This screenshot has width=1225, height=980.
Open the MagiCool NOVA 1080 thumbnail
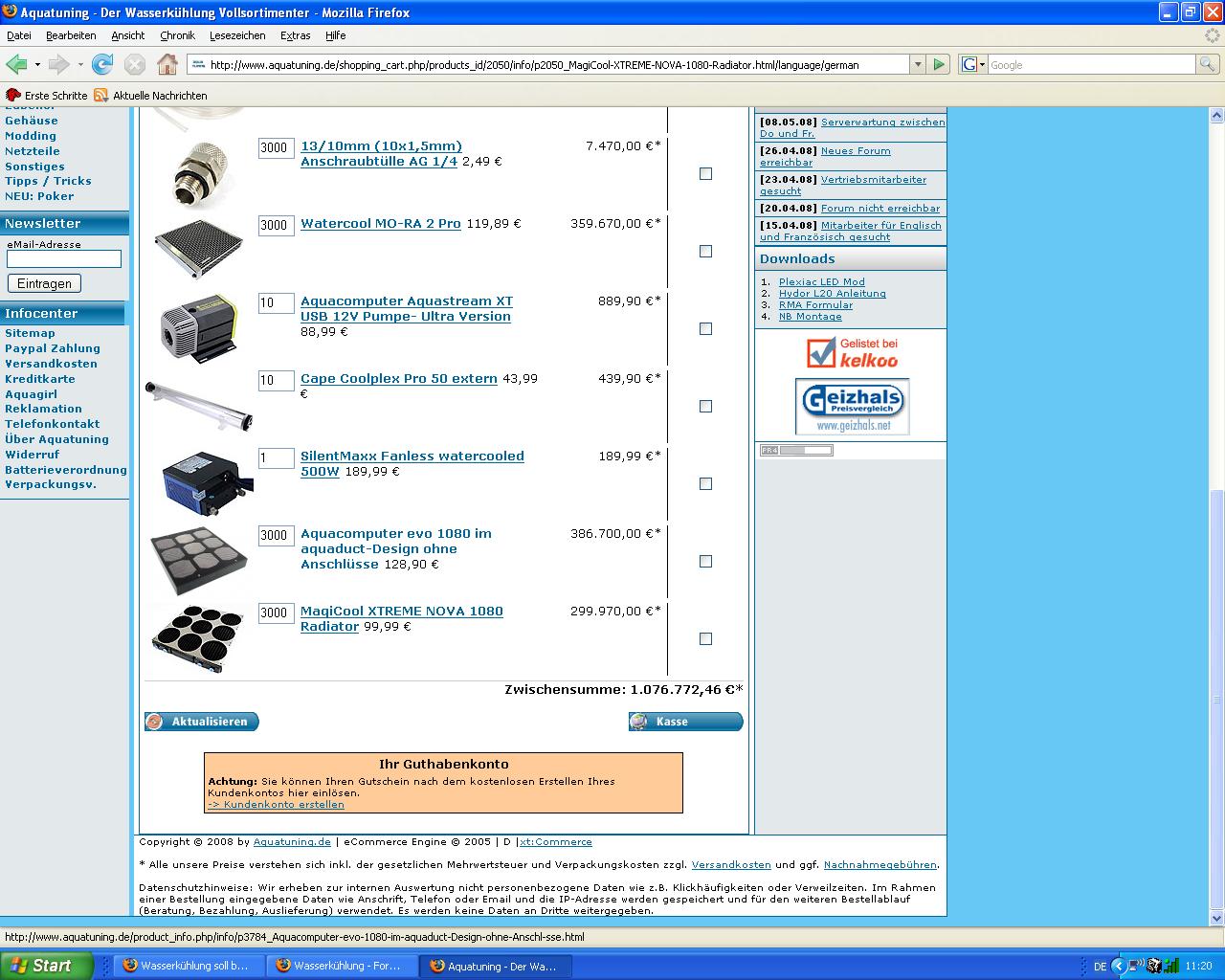pyautogui.click(x=199, y=637)
